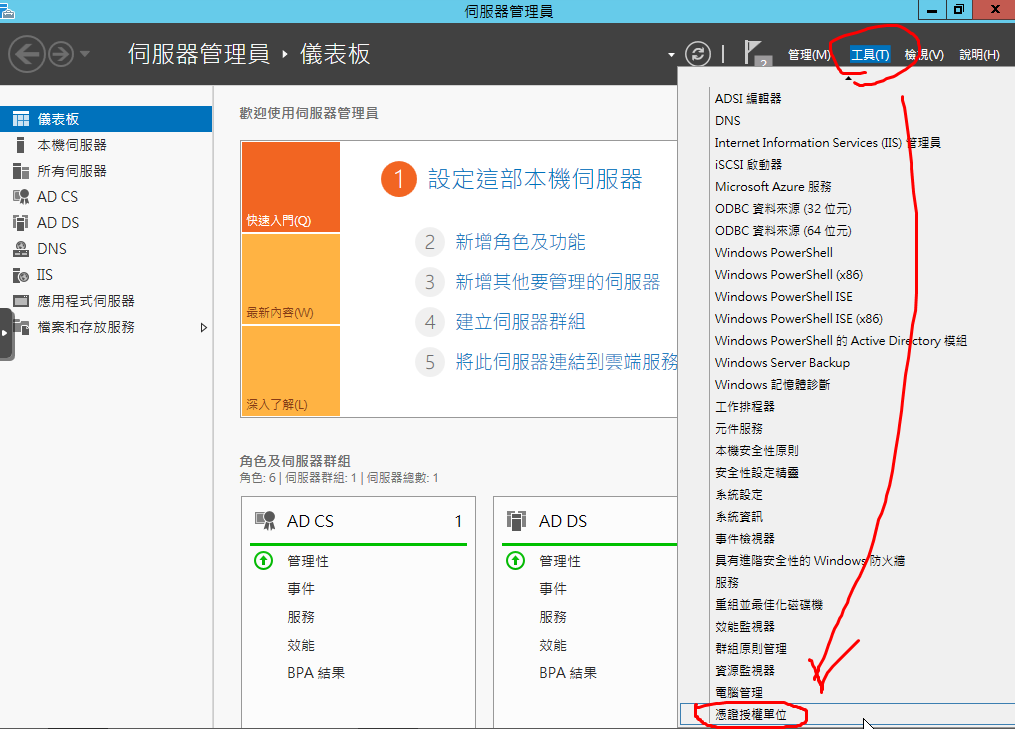Click the AD DS sidebar icon
Viewport: 1015px width, 729px height.
(21, 223)
